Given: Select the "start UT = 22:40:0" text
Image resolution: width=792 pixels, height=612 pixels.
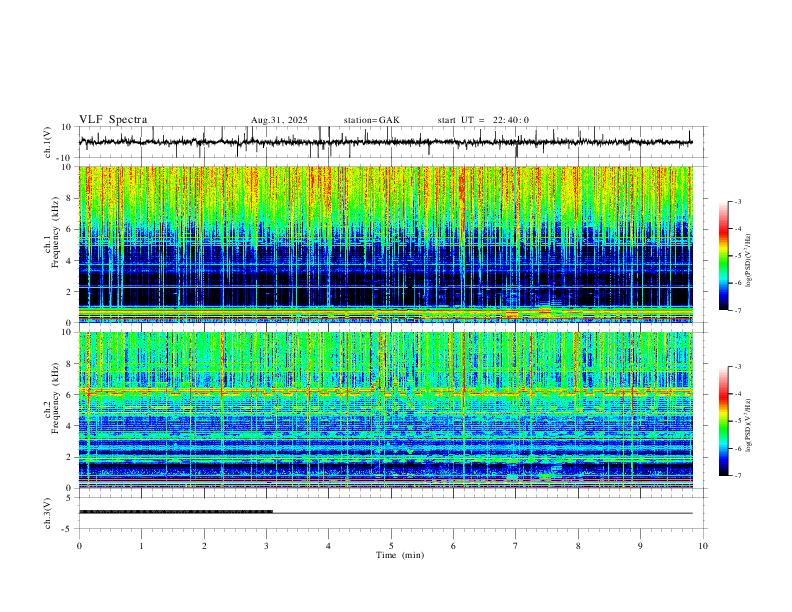Looking at the screenshot, I should [x=483, y=120].
